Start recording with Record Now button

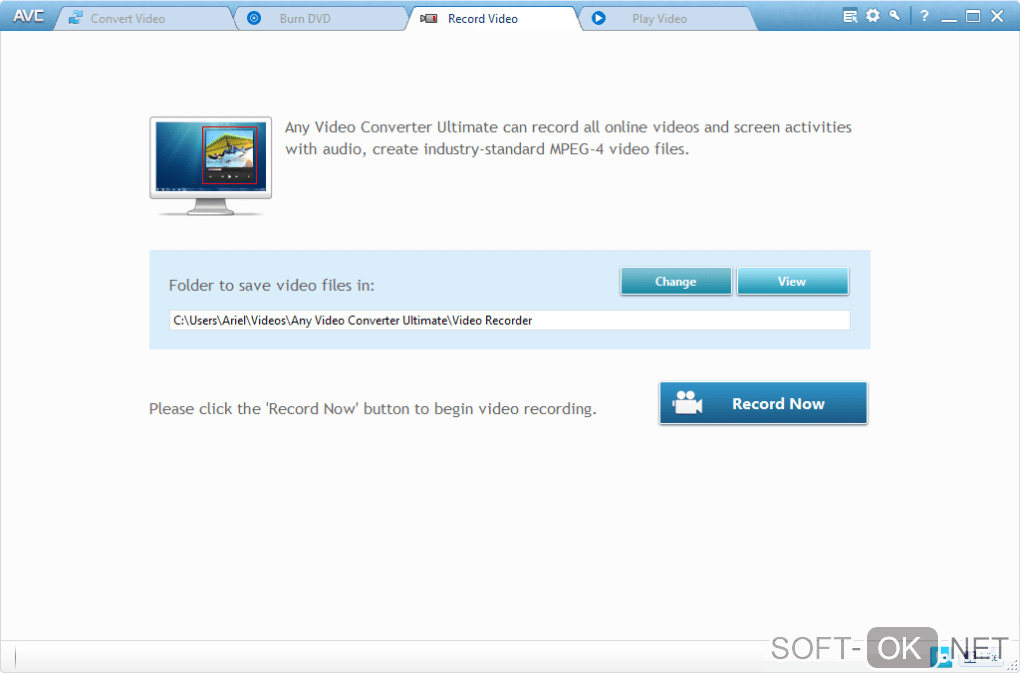pyautogui.click(x=763, y=403)
